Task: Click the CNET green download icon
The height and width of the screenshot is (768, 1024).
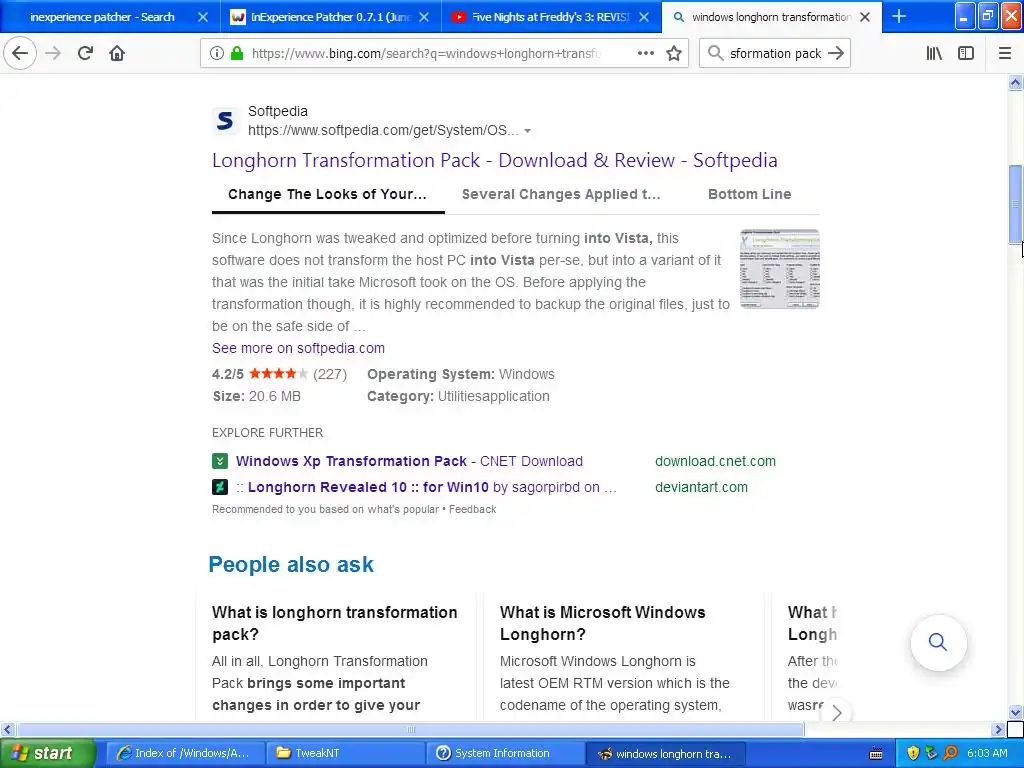Action: 220,461
